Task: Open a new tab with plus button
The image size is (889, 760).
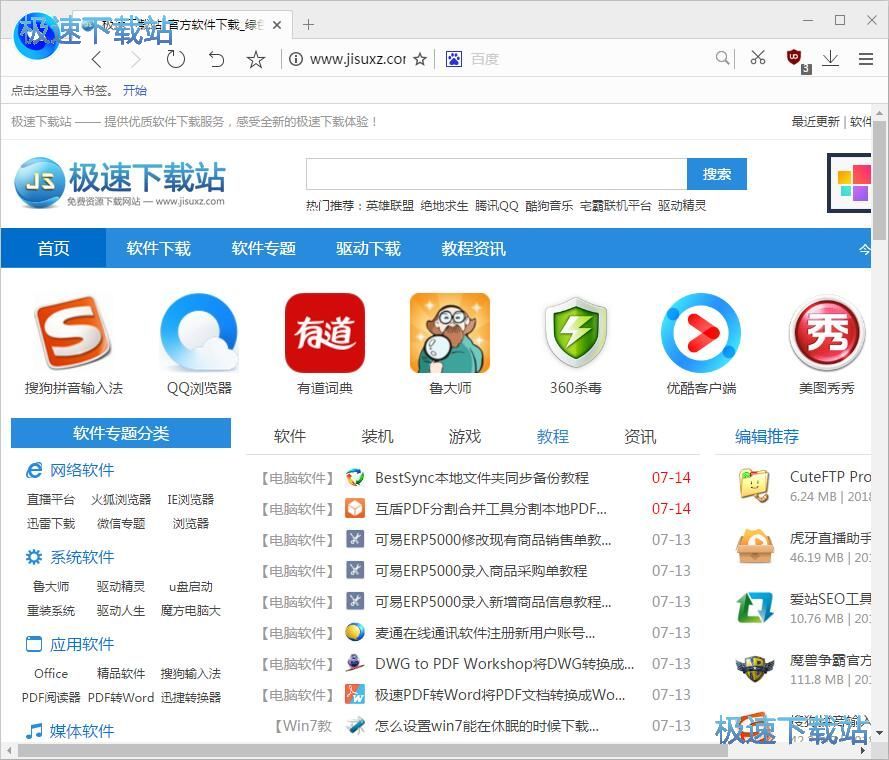Action: click(x=308, y=24)
